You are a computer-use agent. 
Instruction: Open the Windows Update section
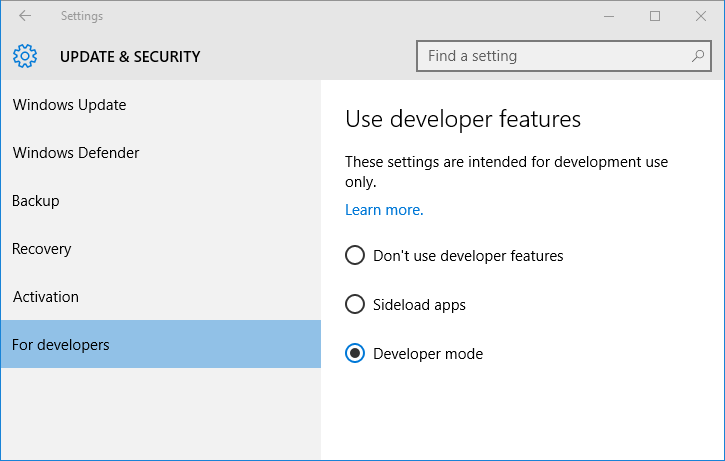[x=160, y=105]
